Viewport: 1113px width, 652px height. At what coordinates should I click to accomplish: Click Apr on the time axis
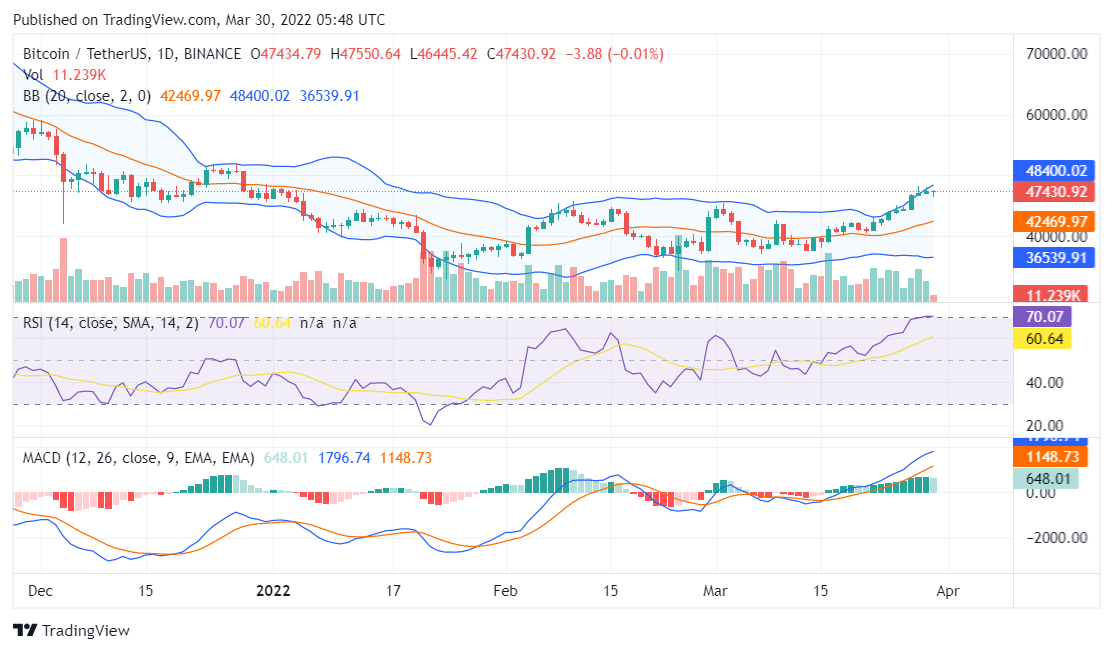pyautogui.click(x=948, y=591)
